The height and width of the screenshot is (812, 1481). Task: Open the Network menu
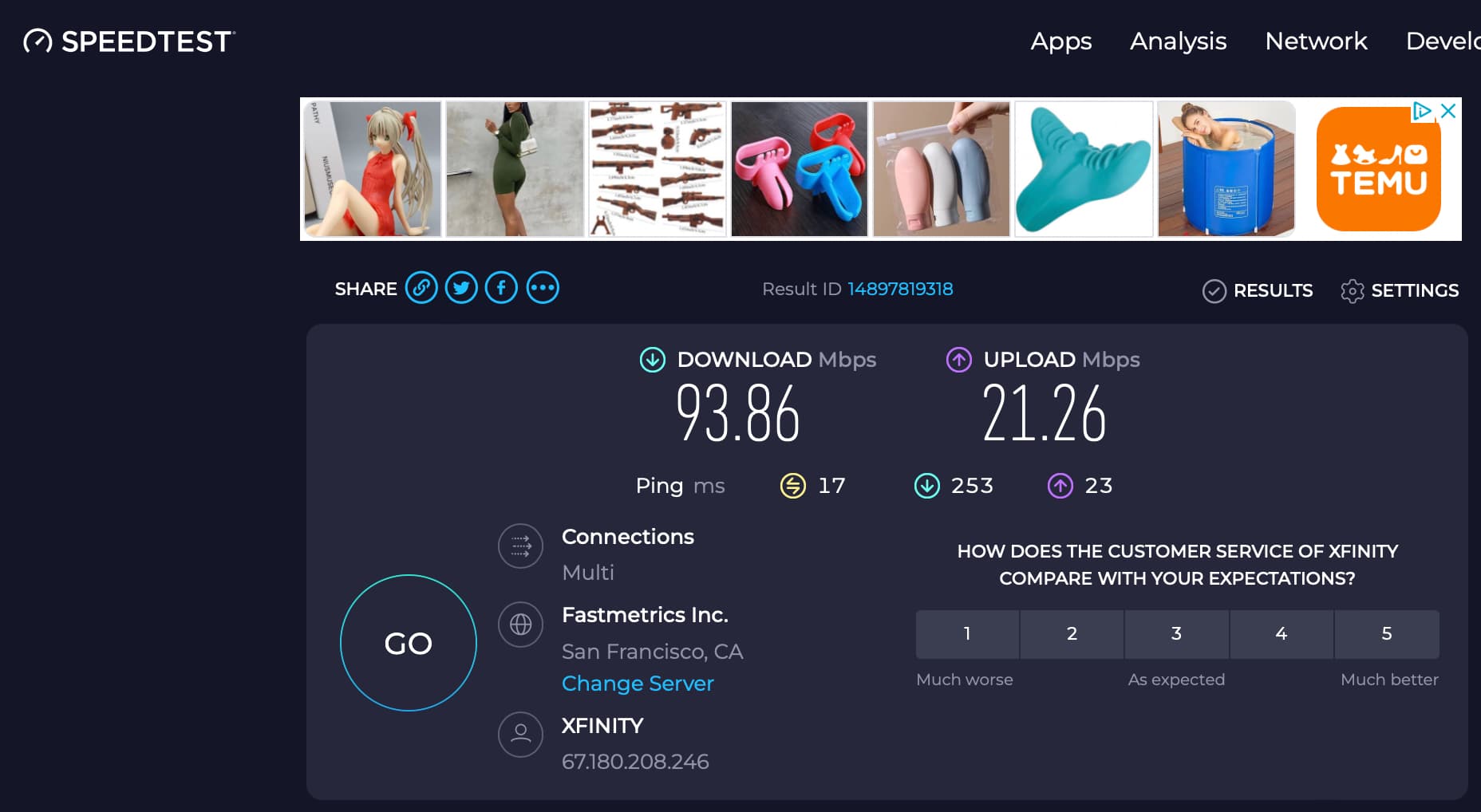(x=1316, y=41)
